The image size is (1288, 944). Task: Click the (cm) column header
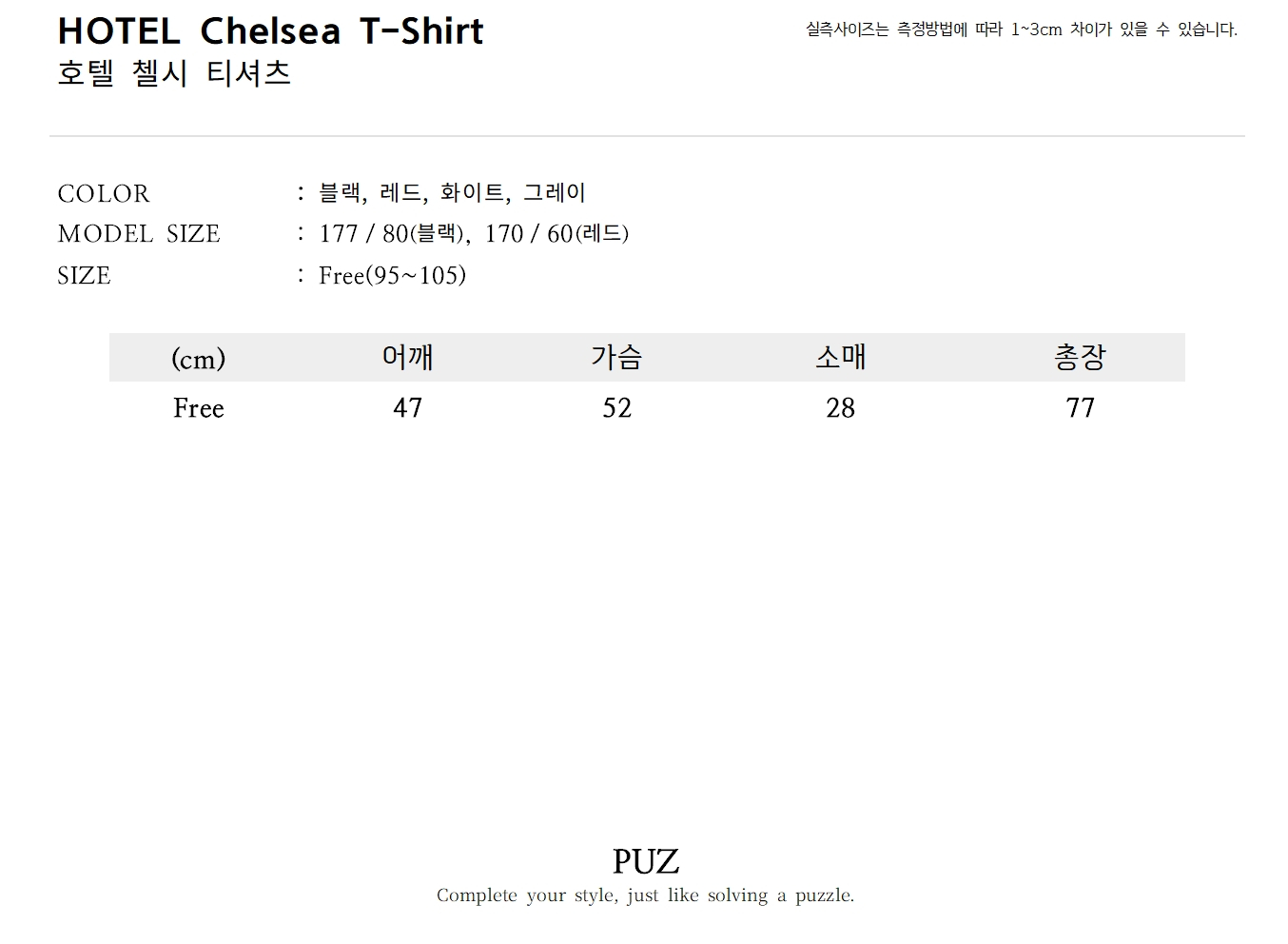(x=198, y=358)
